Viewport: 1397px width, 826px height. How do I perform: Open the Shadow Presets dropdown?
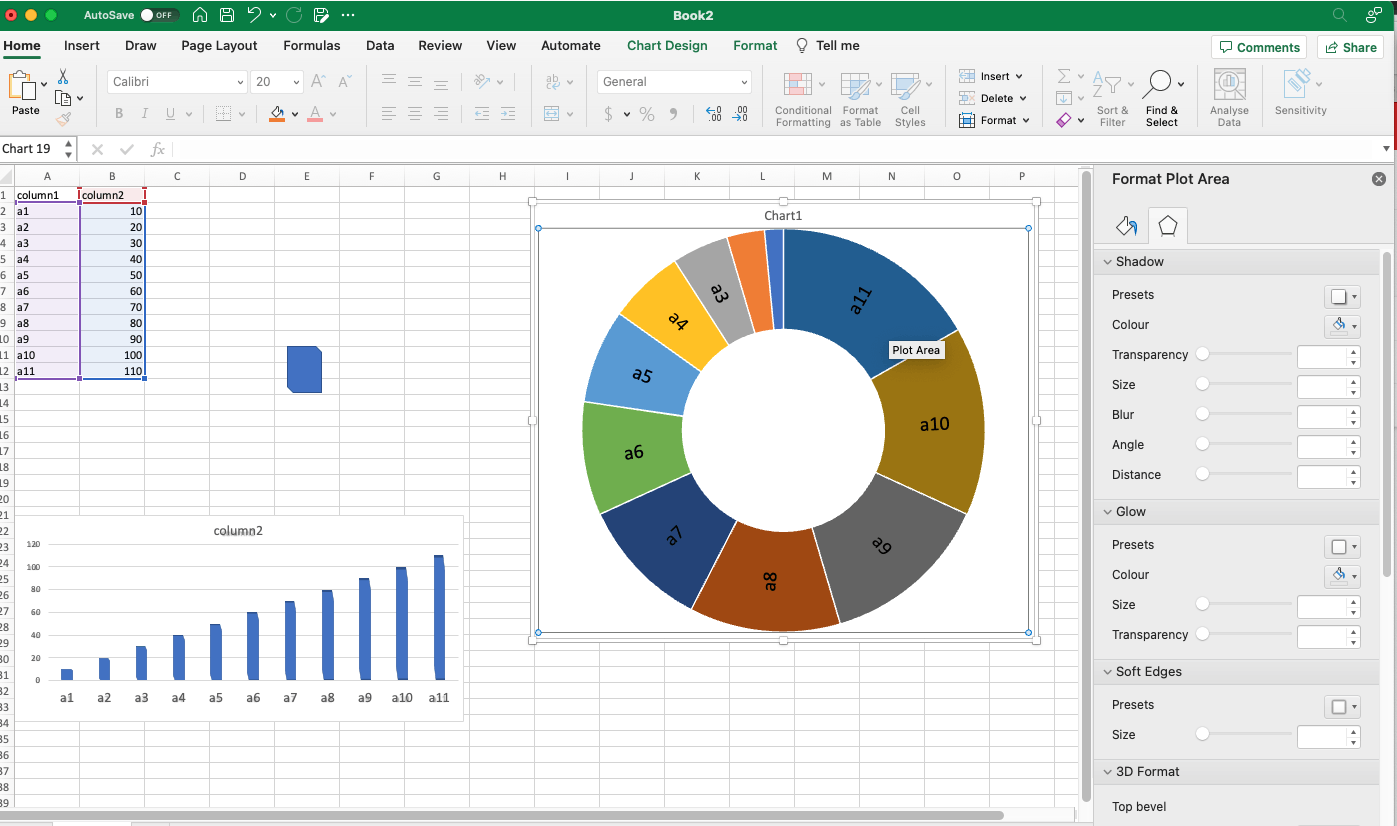pyautogui.click(x=1342, y=296)
